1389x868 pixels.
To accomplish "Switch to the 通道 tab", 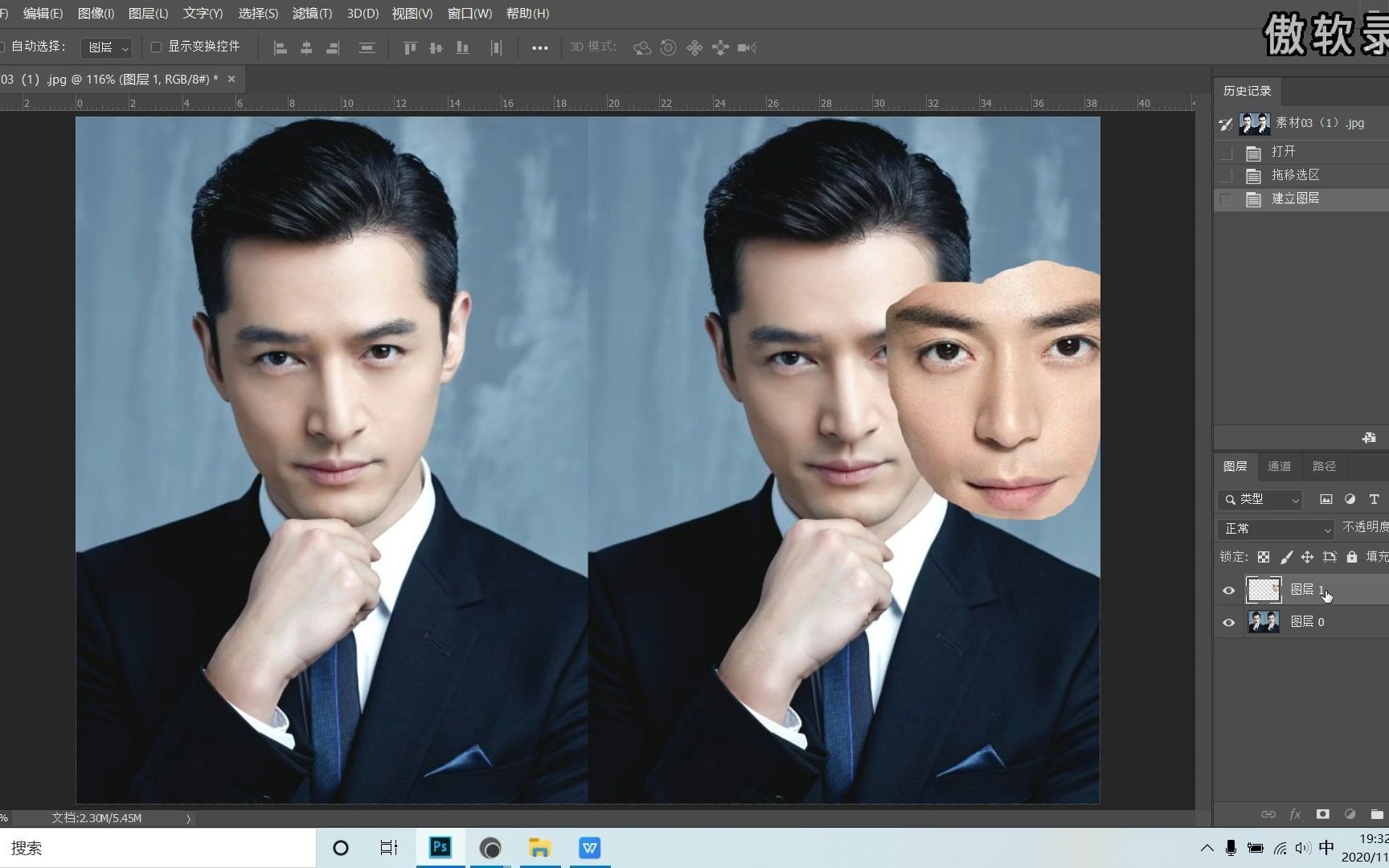I will pos(1279,467).
